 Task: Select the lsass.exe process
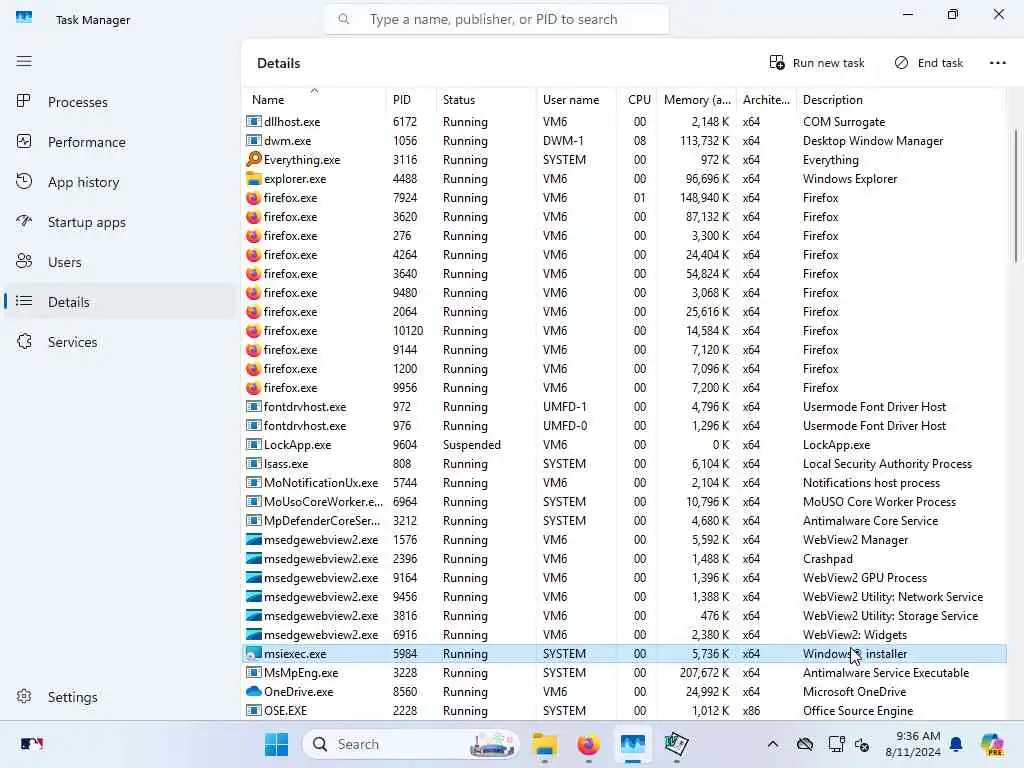point(625,464)
